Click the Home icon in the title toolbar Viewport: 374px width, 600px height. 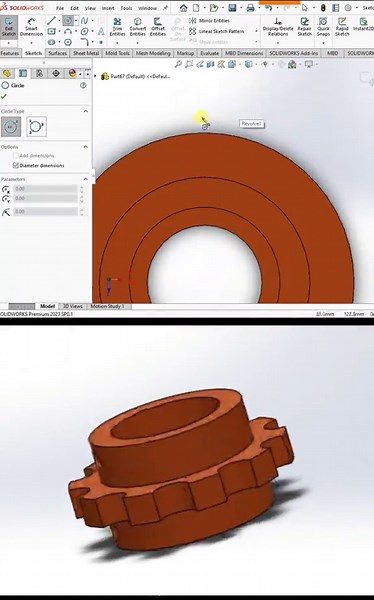(x=183, y=8)
